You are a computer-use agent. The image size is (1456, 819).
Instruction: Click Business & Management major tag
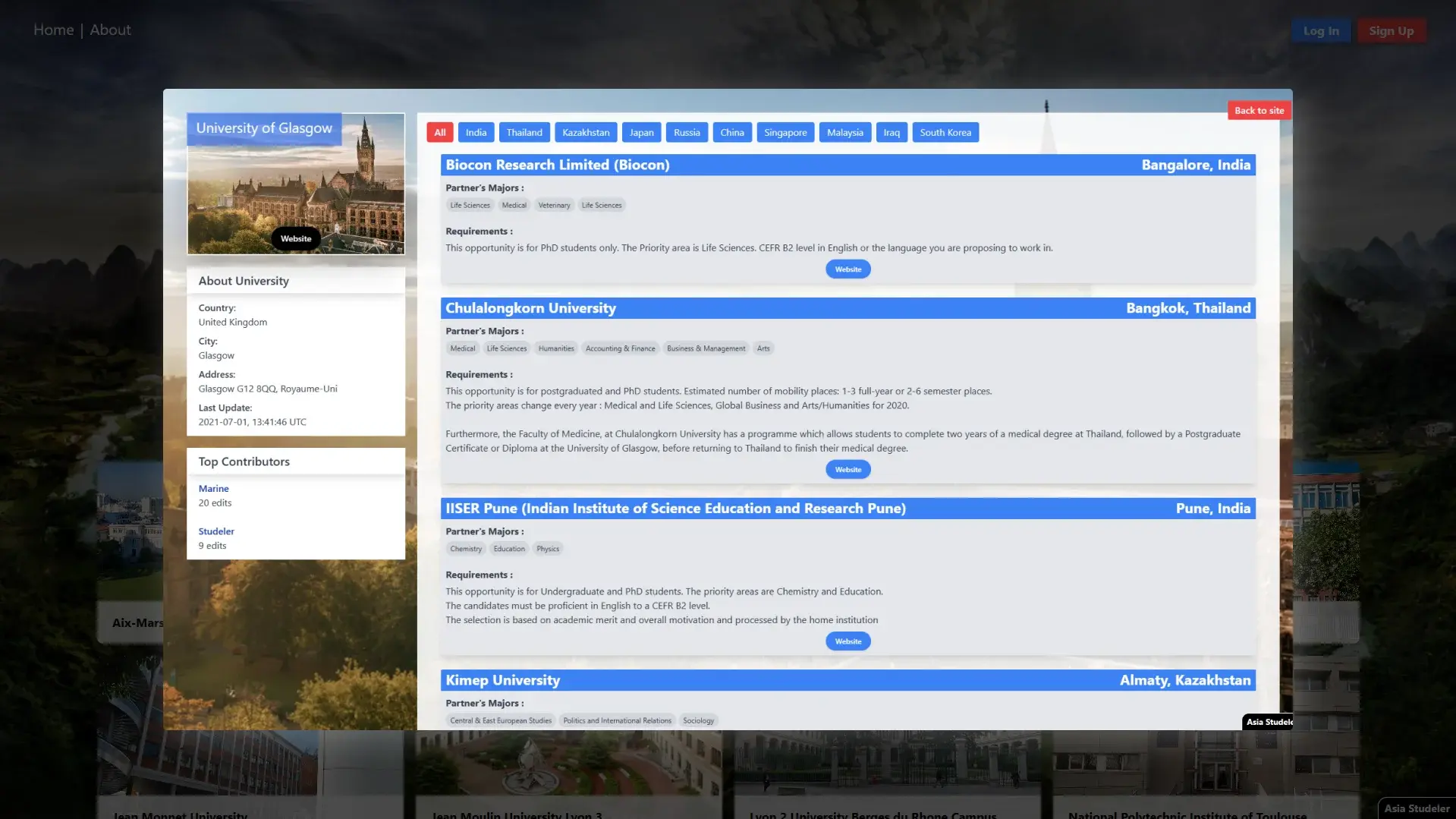[706, 348]
